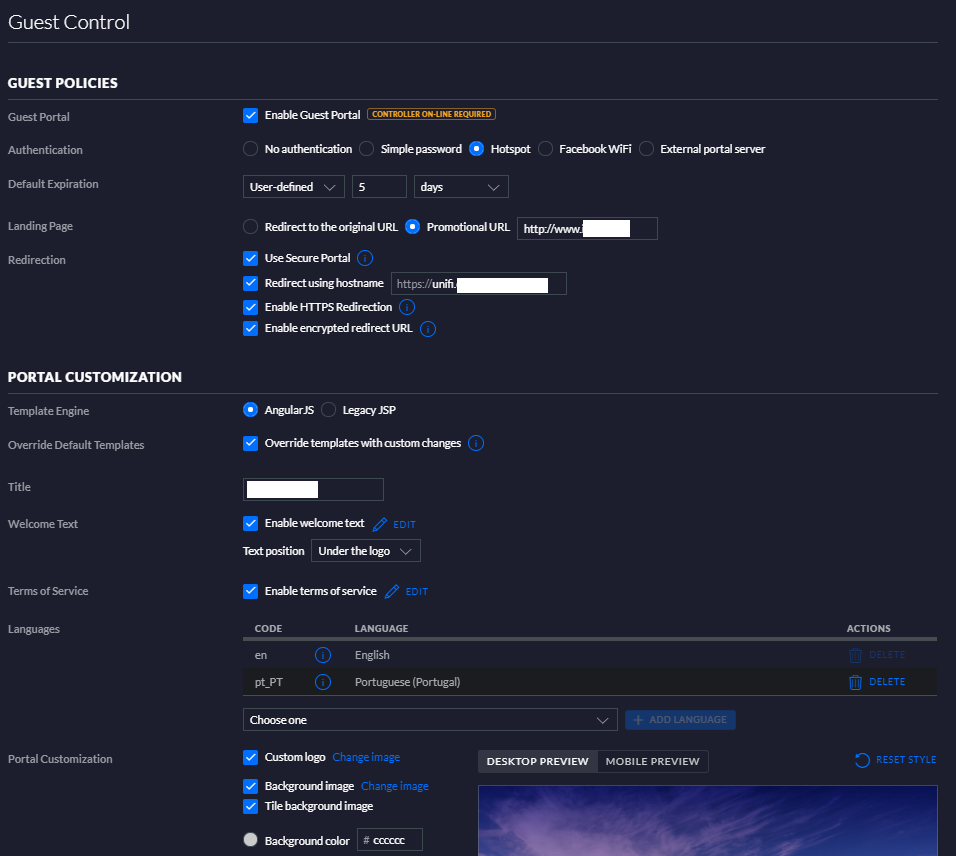Screen dimensions: 956x856
Task: Click the Background color hex input field
Action: coord(395,841)
